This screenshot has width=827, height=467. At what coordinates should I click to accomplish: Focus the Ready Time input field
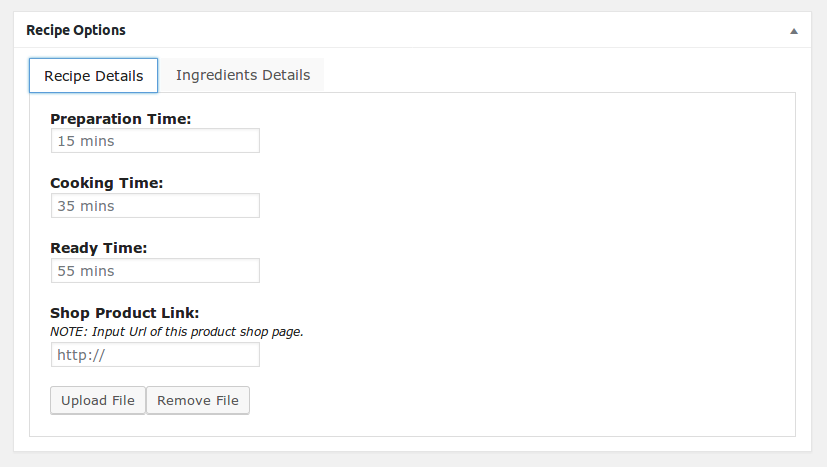155,271
